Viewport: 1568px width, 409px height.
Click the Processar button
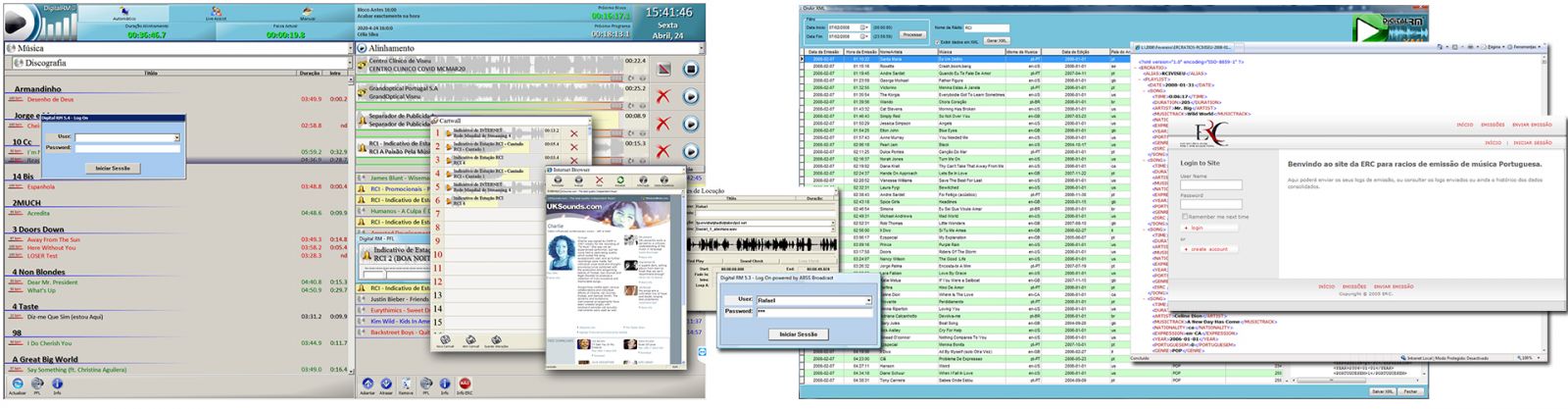point(912,34)
